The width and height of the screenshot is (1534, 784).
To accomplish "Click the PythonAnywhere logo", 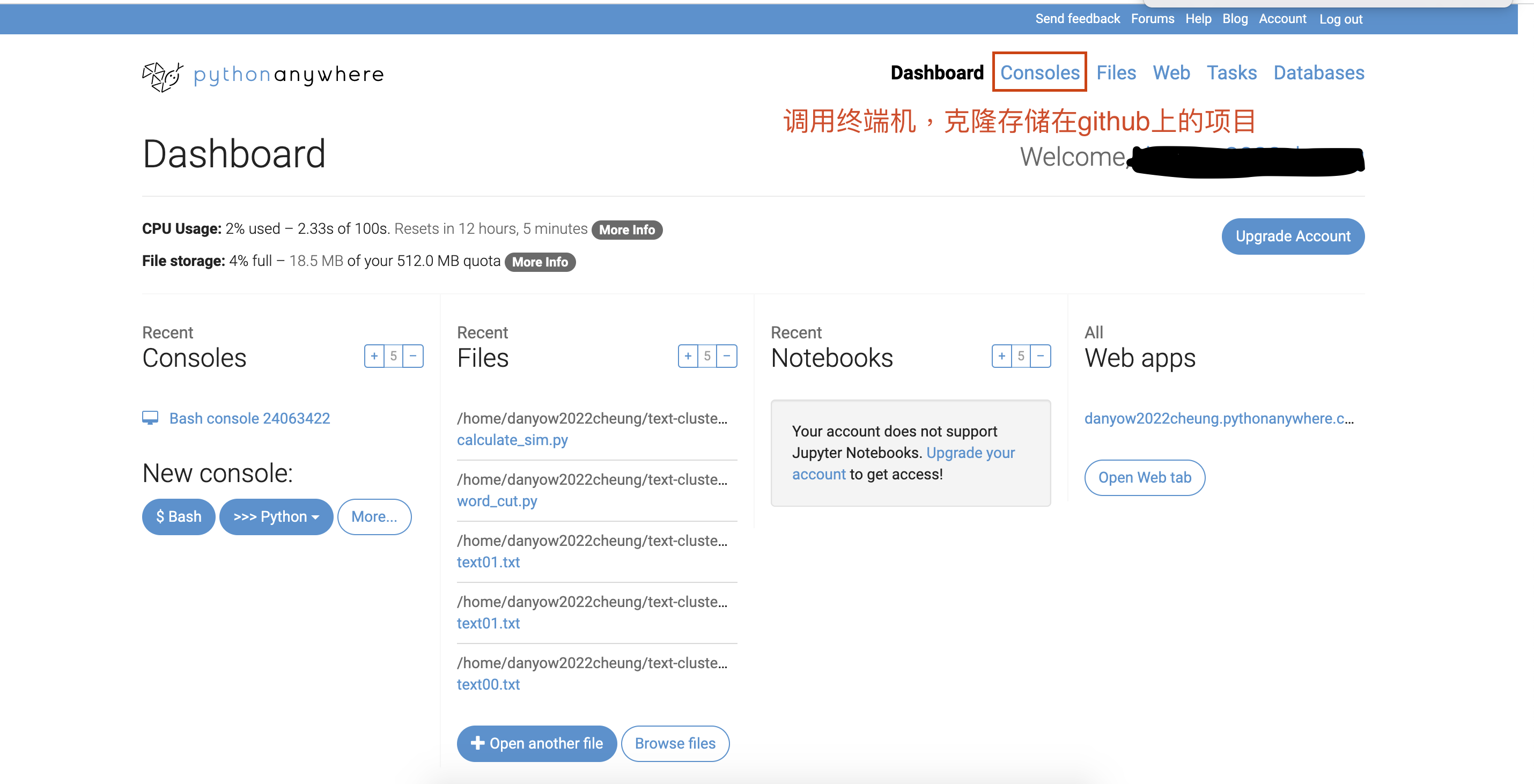I will click(x=261, y=75).
